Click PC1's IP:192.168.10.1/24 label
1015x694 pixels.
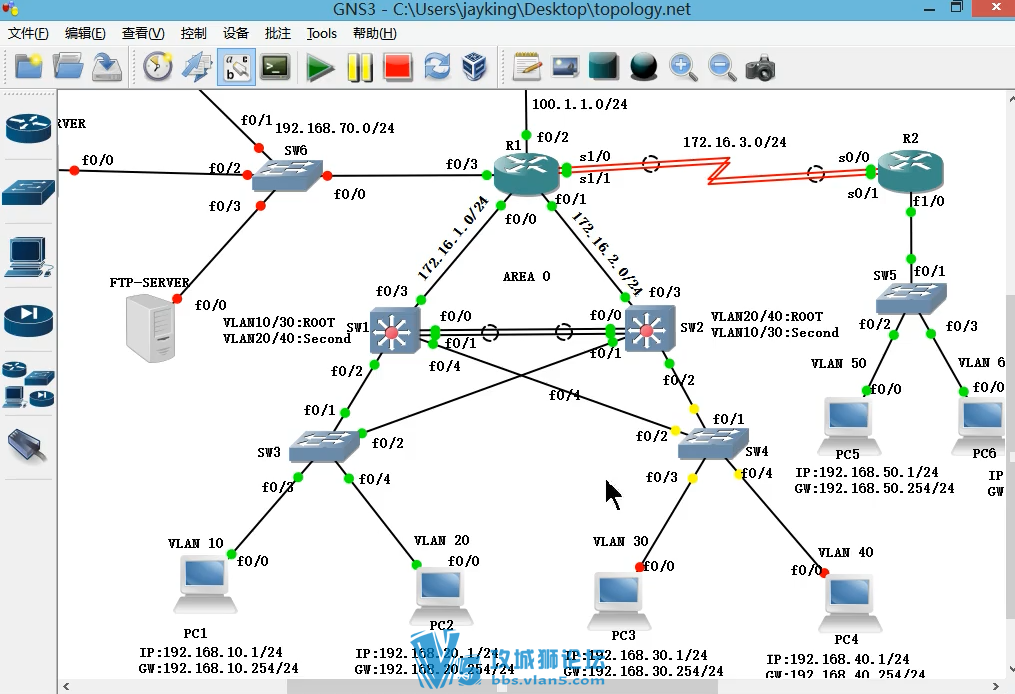pos(211,652)
